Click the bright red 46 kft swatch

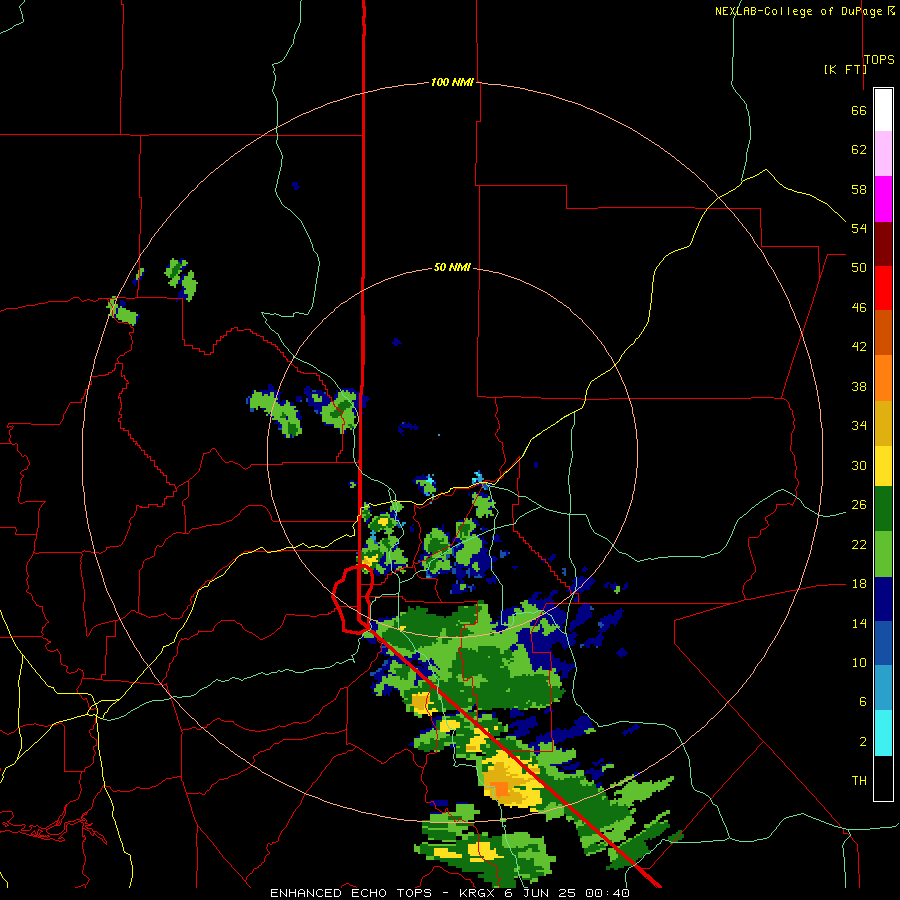click(x=883, y=288)
